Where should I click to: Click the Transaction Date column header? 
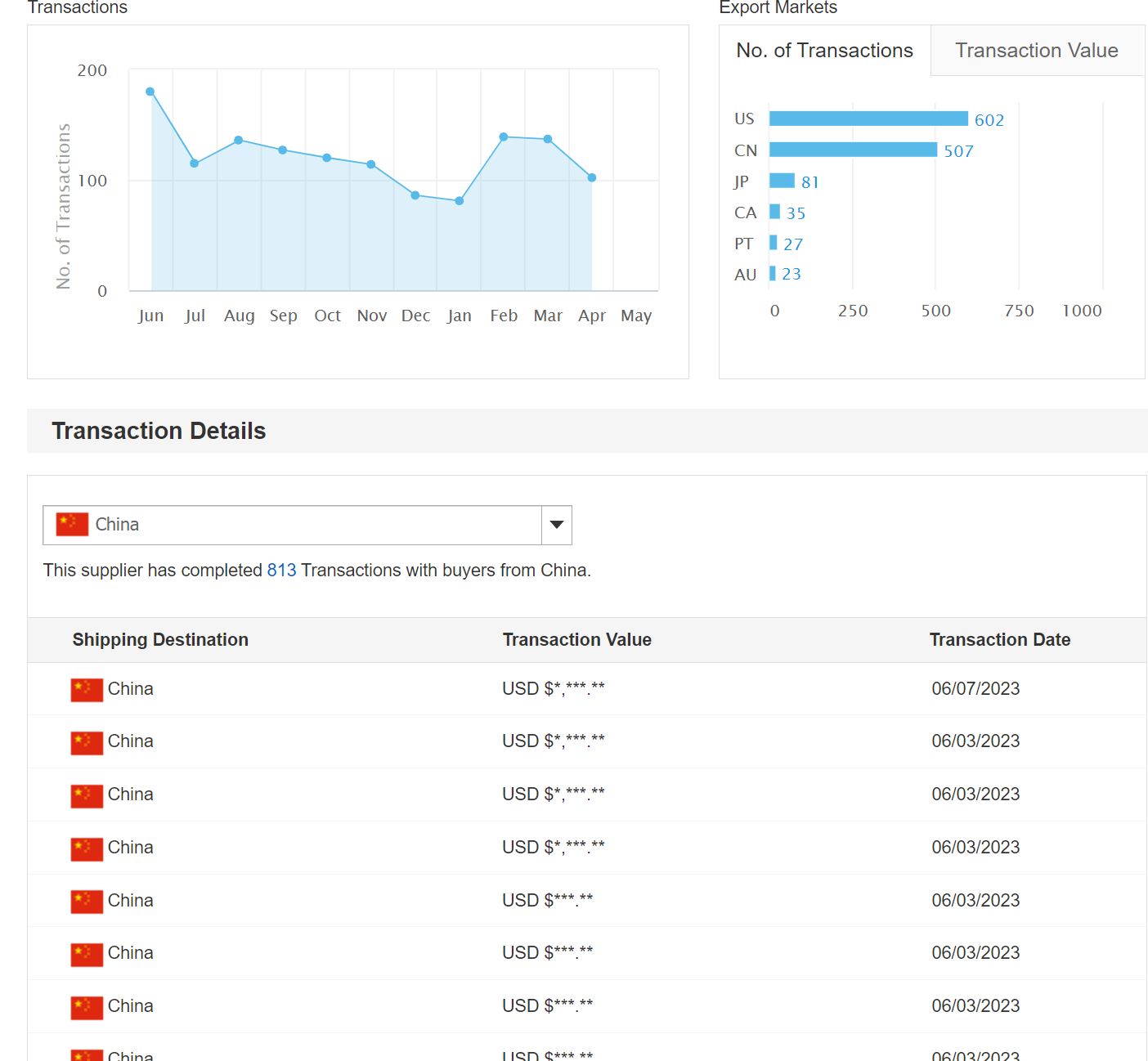[x=1000, y=640]
